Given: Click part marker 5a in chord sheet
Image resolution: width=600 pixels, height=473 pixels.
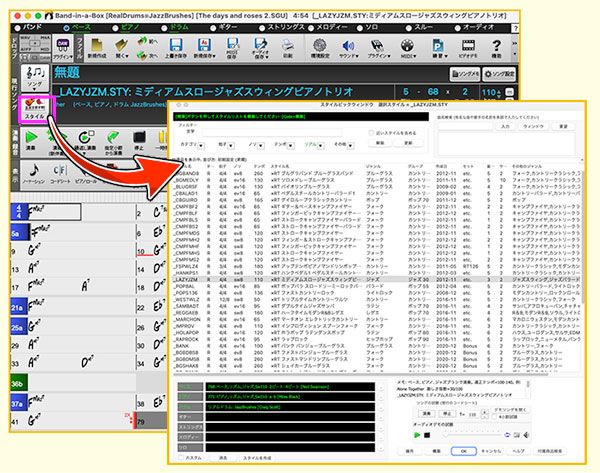Looking at the screenshot, I should coord(19,233).
